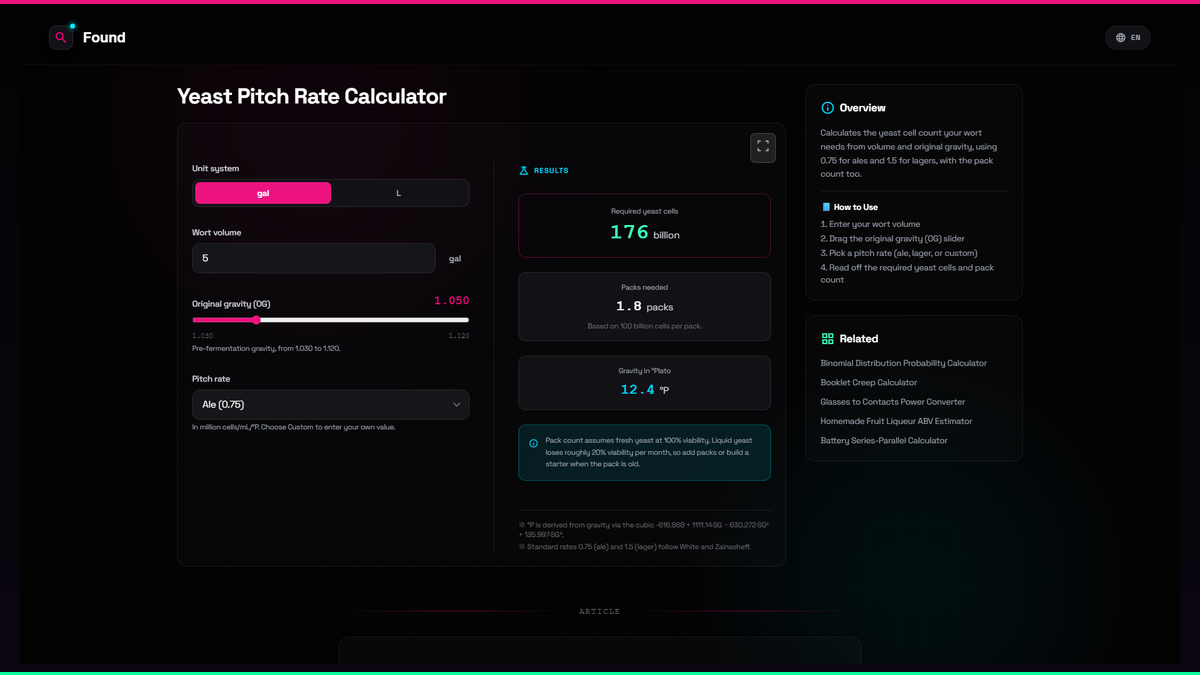Click the 1.8 packs result value
Screen dimensions: 1200x675
(644, 306)
